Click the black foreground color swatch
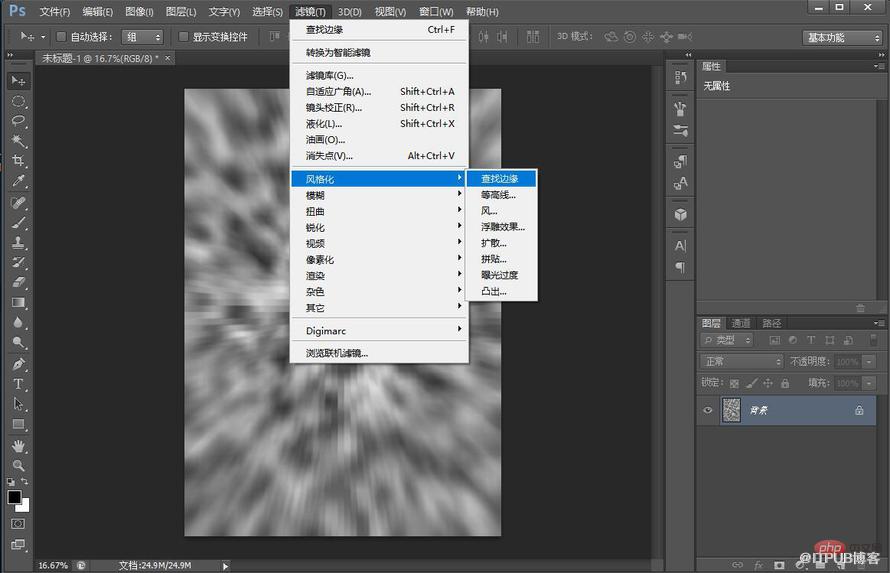The width and height of the screenshot is (890, 573). click(14, 497)
